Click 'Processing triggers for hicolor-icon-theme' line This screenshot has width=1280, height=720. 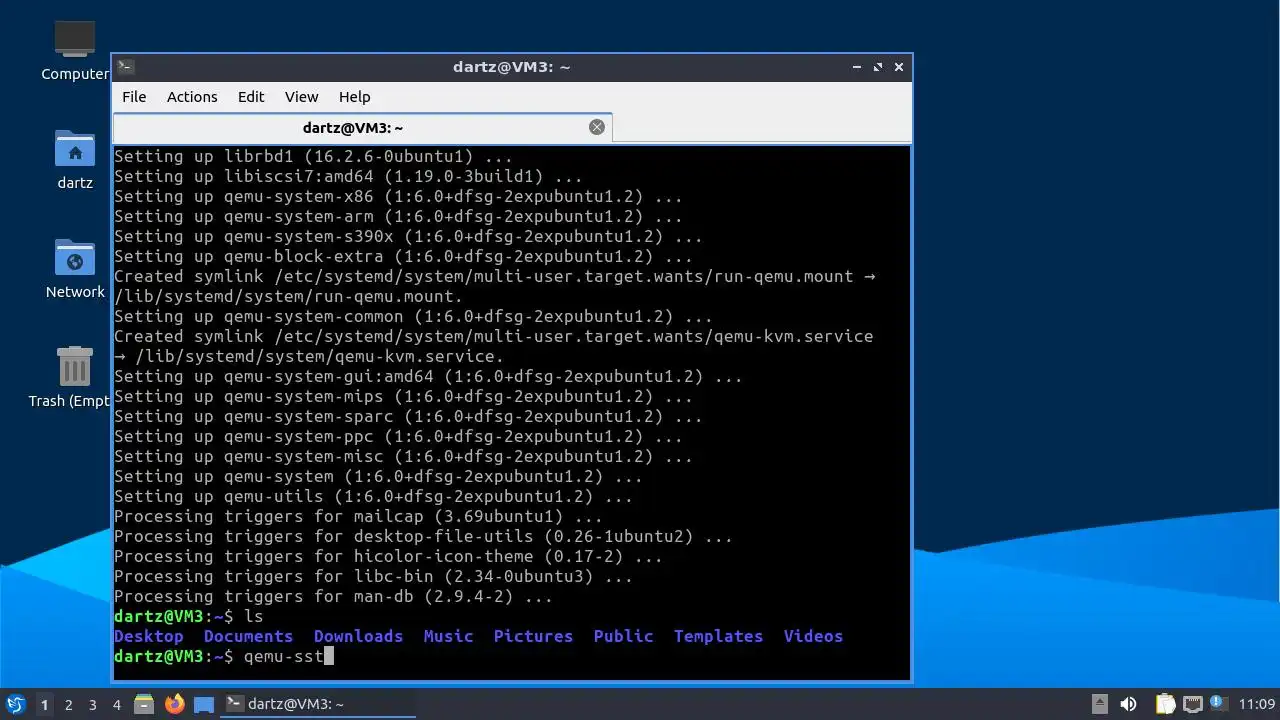point(388,556)
